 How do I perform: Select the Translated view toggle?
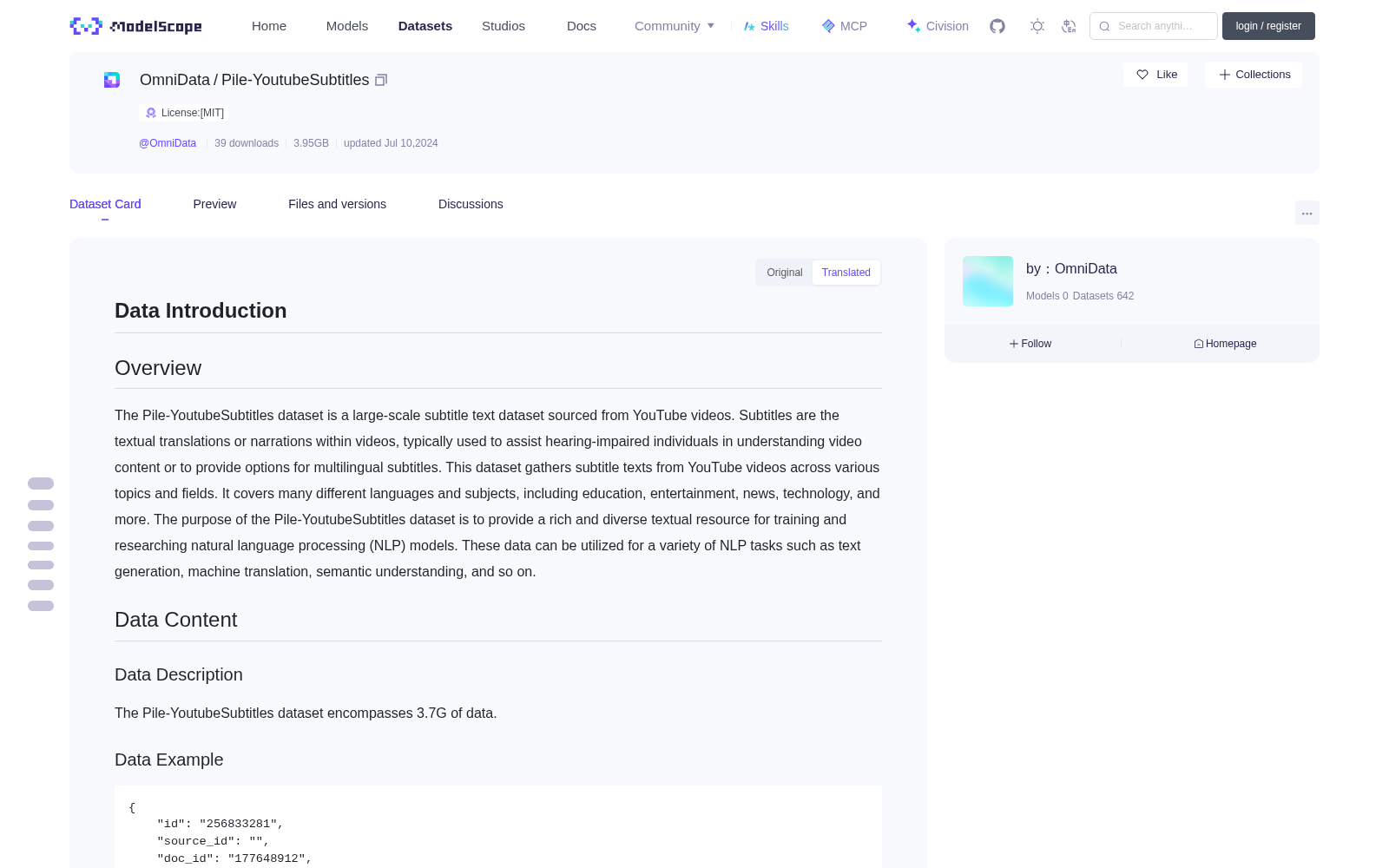[x=846, y=273]
